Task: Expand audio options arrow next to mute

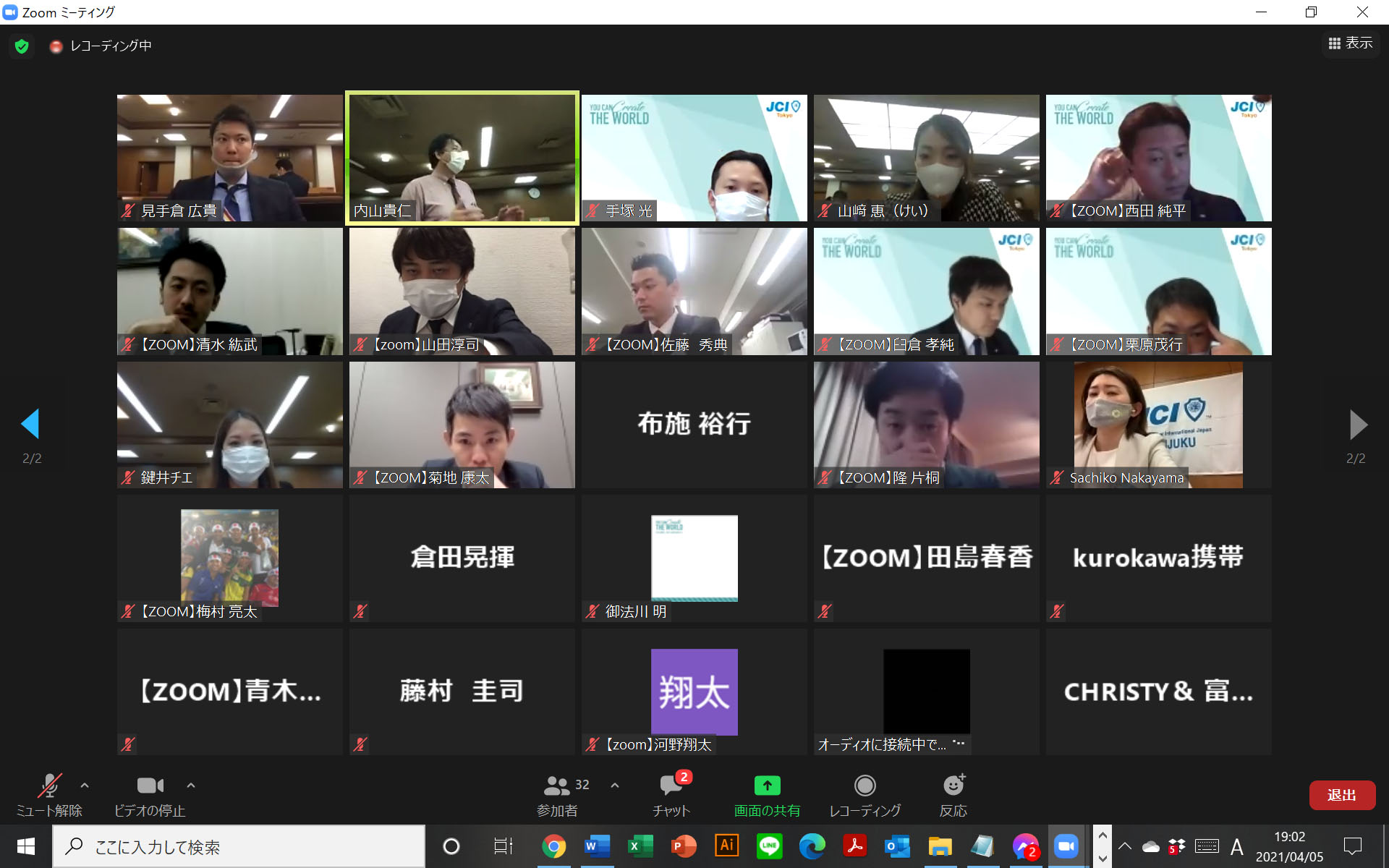Action: click(85, 785)
